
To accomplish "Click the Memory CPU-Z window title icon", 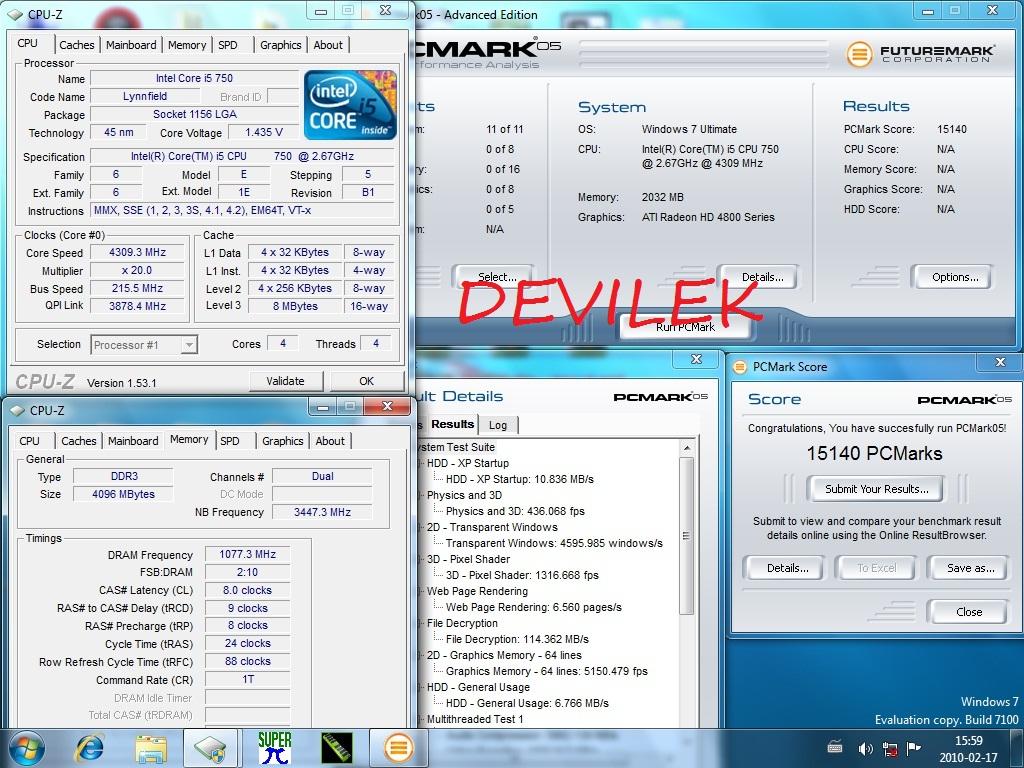I will (x=17, y=410).
